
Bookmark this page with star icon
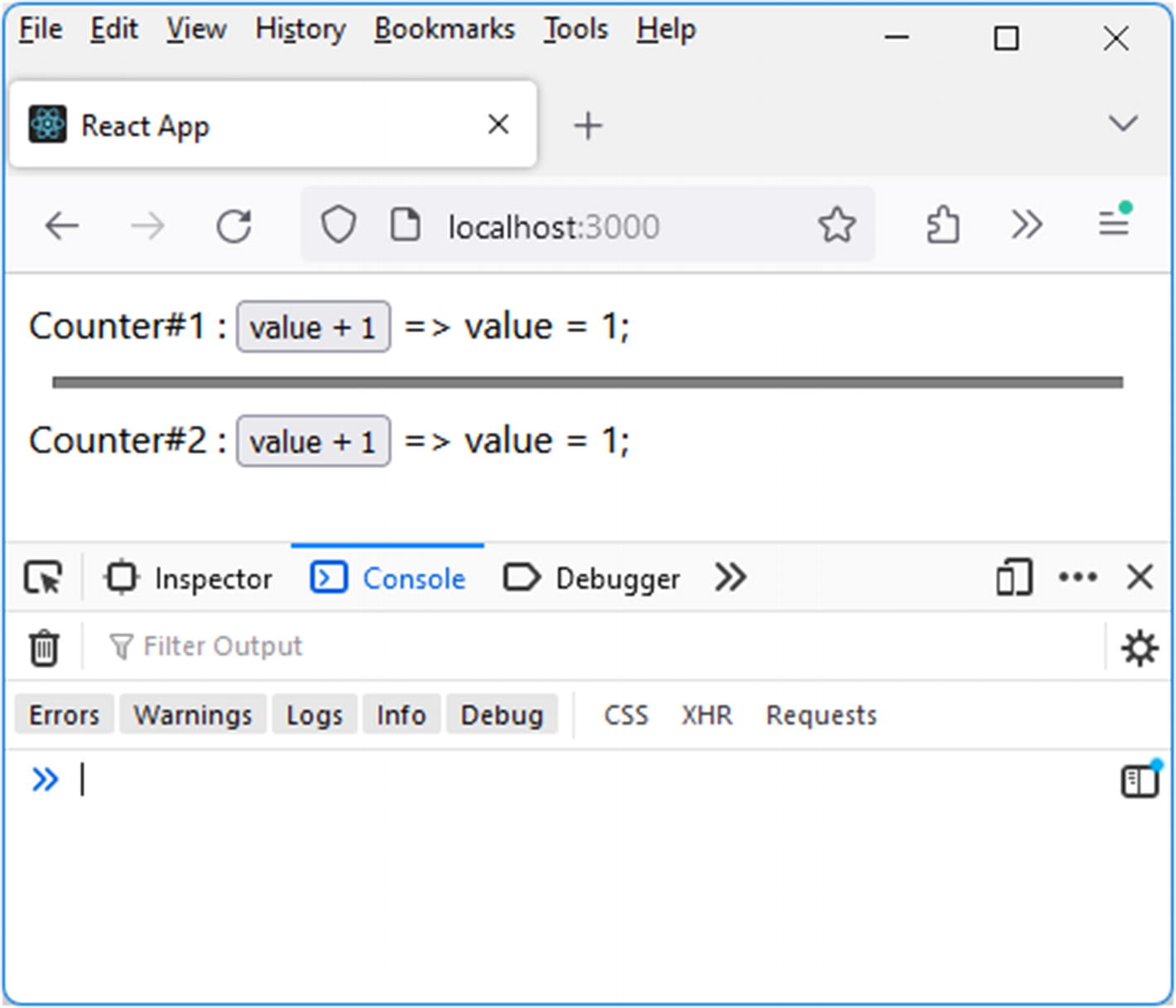click(x=836, y=225)
